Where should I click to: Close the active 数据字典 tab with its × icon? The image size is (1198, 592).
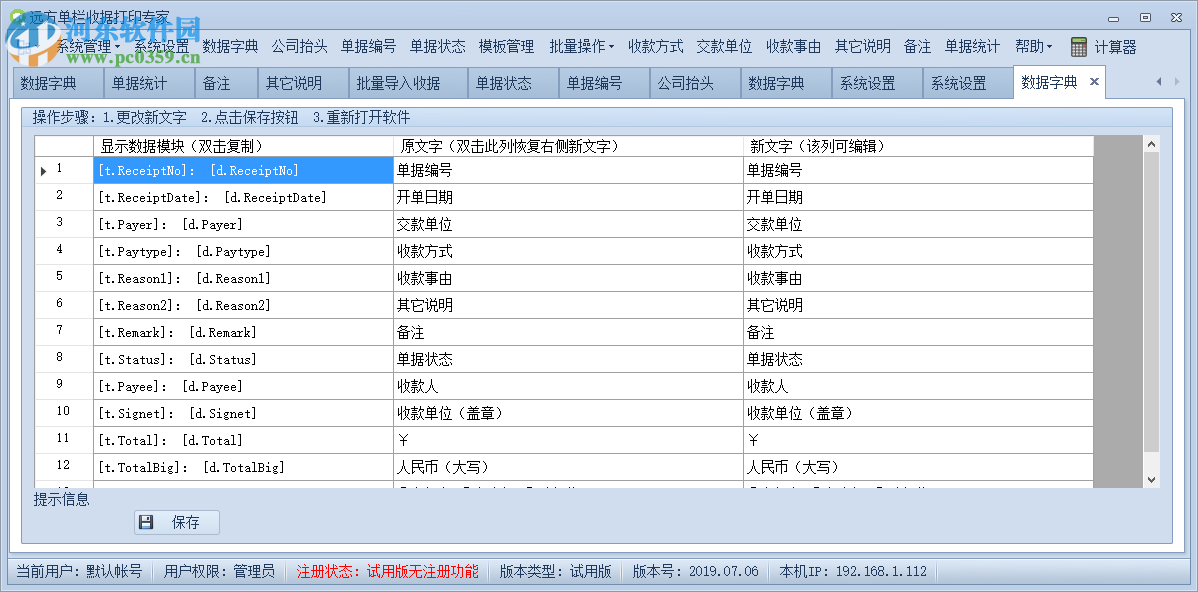(x=1092, y=83)
